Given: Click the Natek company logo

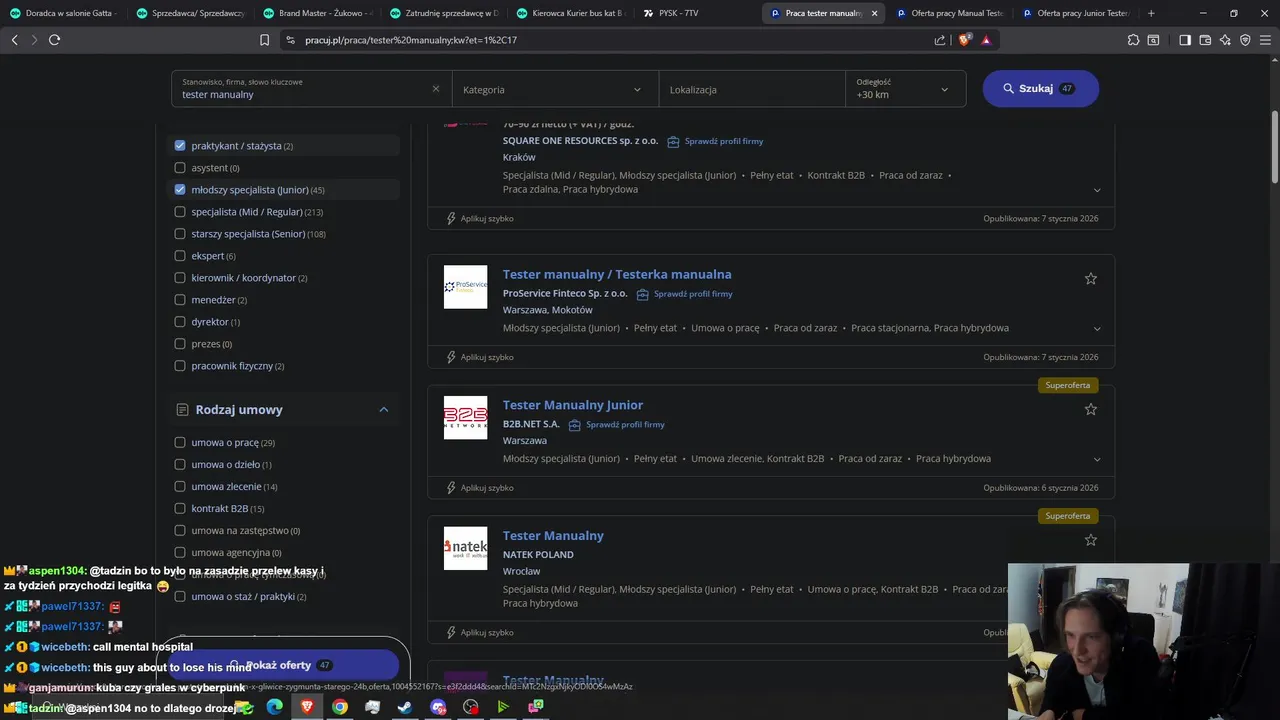Looking at the screenshot, I should point(466,548).
